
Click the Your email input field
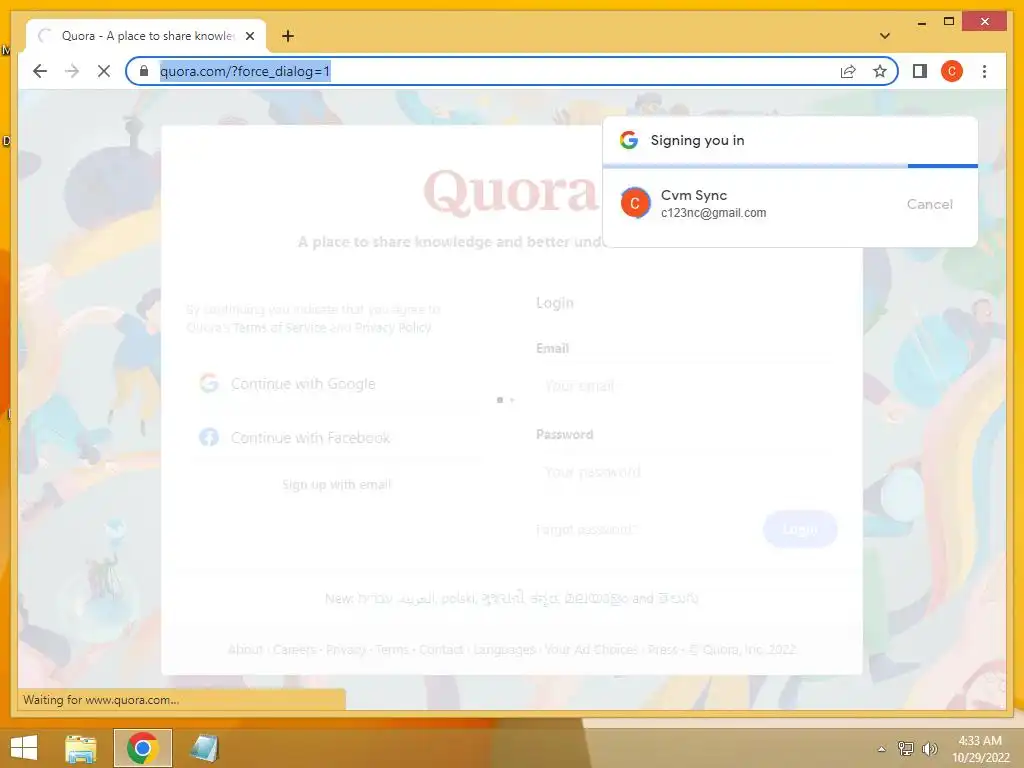(686, 386)
